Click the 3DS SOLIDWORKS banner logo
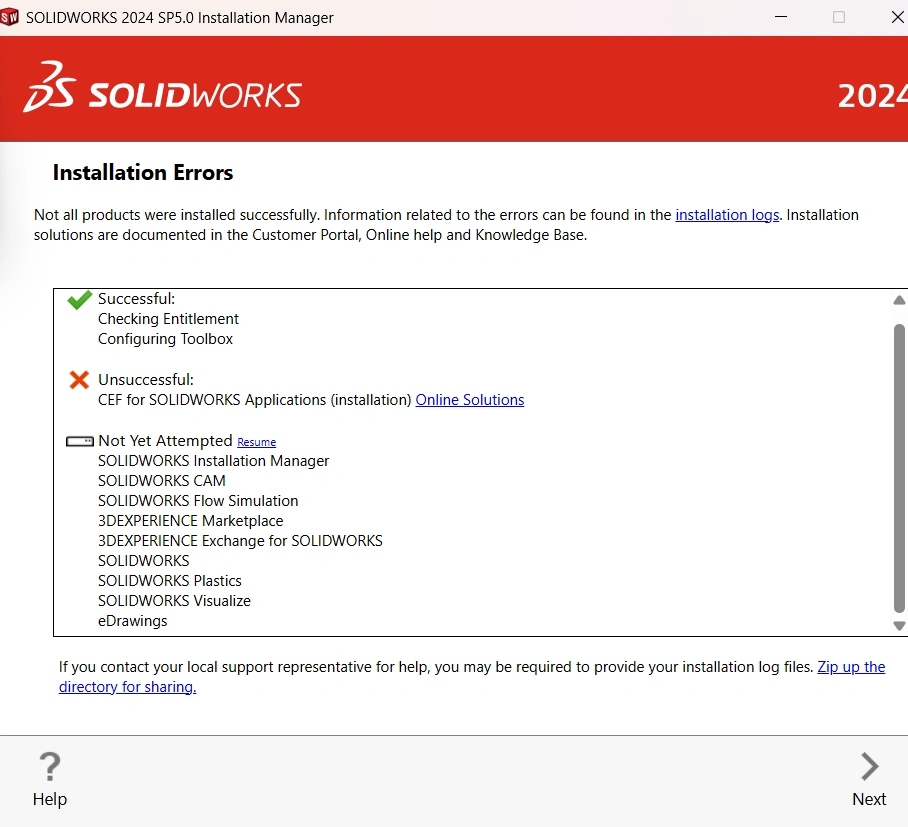Screen dimensions: 908x827 click(162, 87)
